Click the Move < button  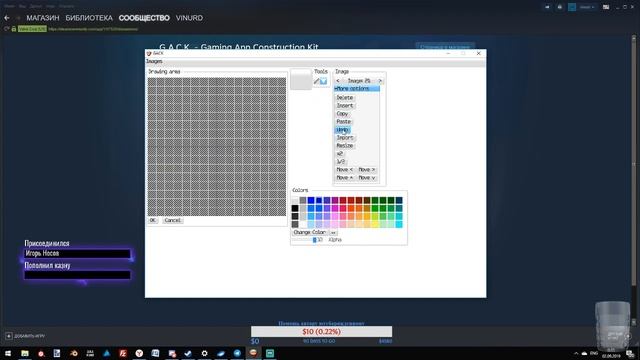click(345, 169)
